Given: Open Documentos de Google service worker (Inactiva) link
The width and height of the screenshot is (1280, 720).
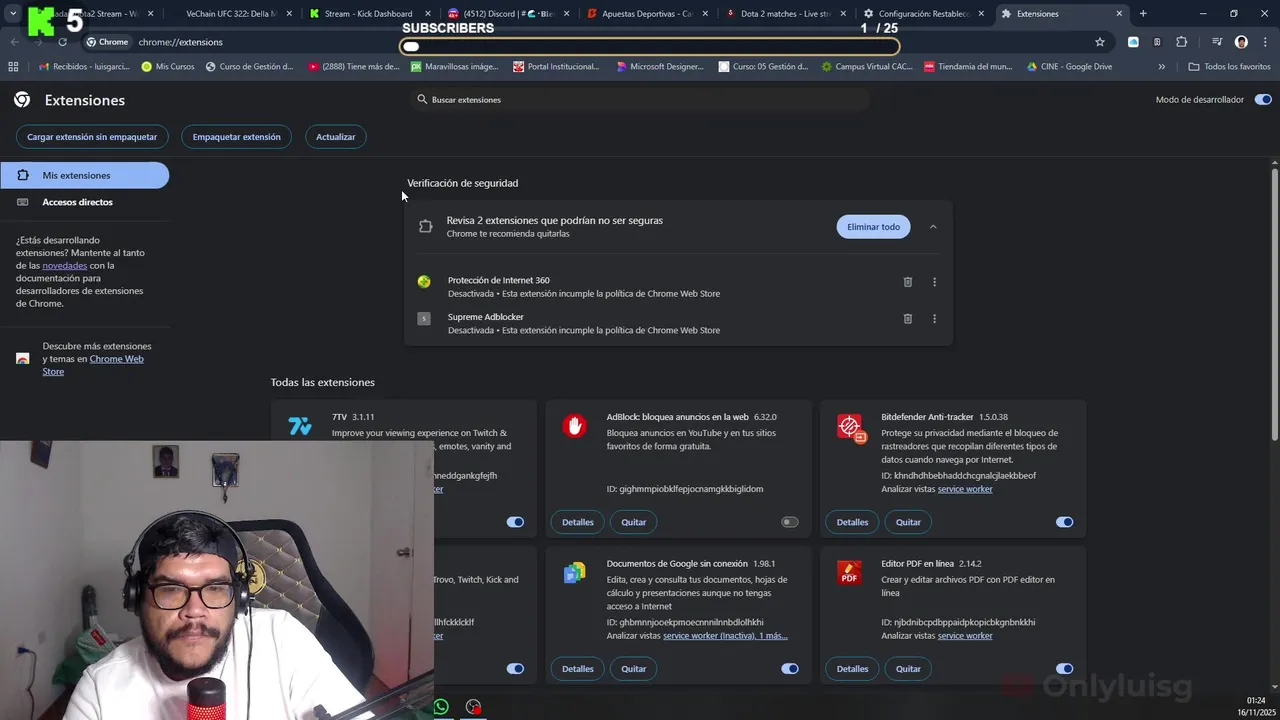Looking at the screenshot, I should click(725, 636).
